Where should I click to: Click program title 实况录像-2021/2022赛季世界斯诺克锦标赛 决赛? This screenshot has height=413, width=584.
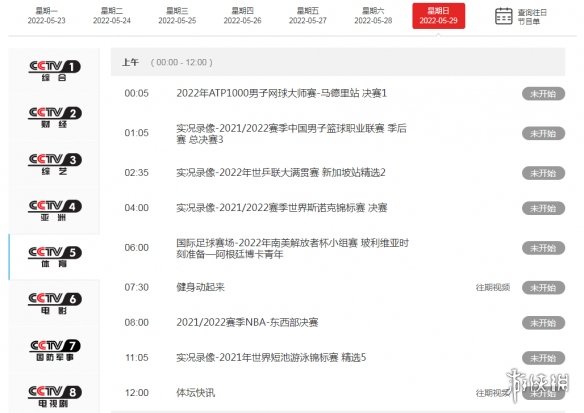(x=282, y=207)
